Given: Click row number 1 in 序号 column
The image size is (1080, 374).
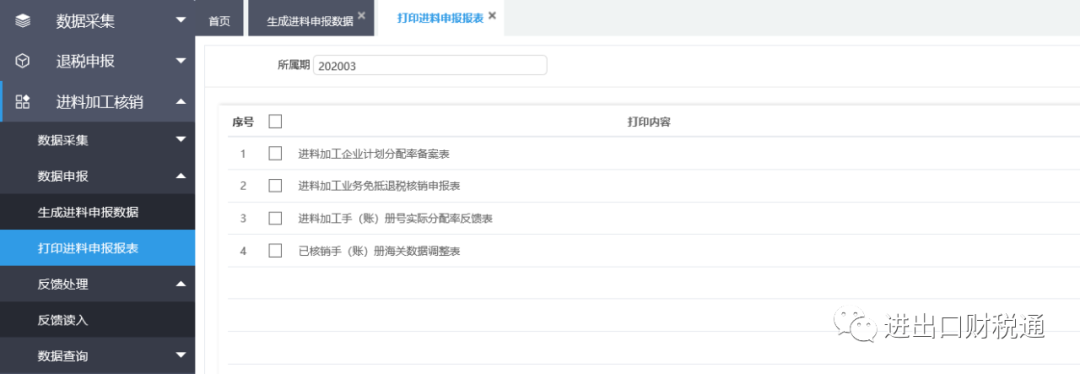Looking at the screenshot, I should (242, 154).
